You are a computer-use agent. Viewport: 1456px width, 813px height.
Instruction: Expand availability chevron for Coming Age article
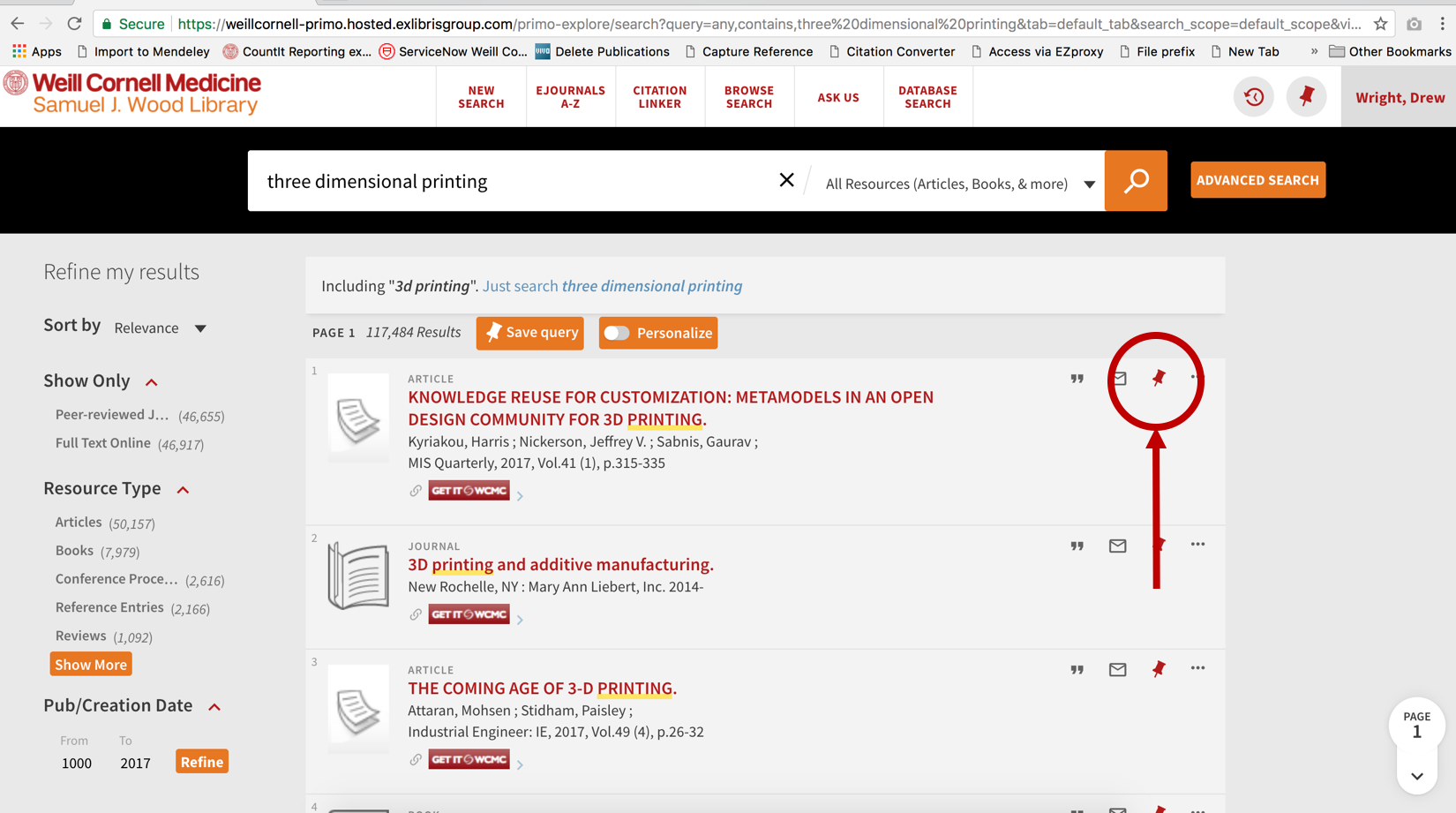pos(520,764)
